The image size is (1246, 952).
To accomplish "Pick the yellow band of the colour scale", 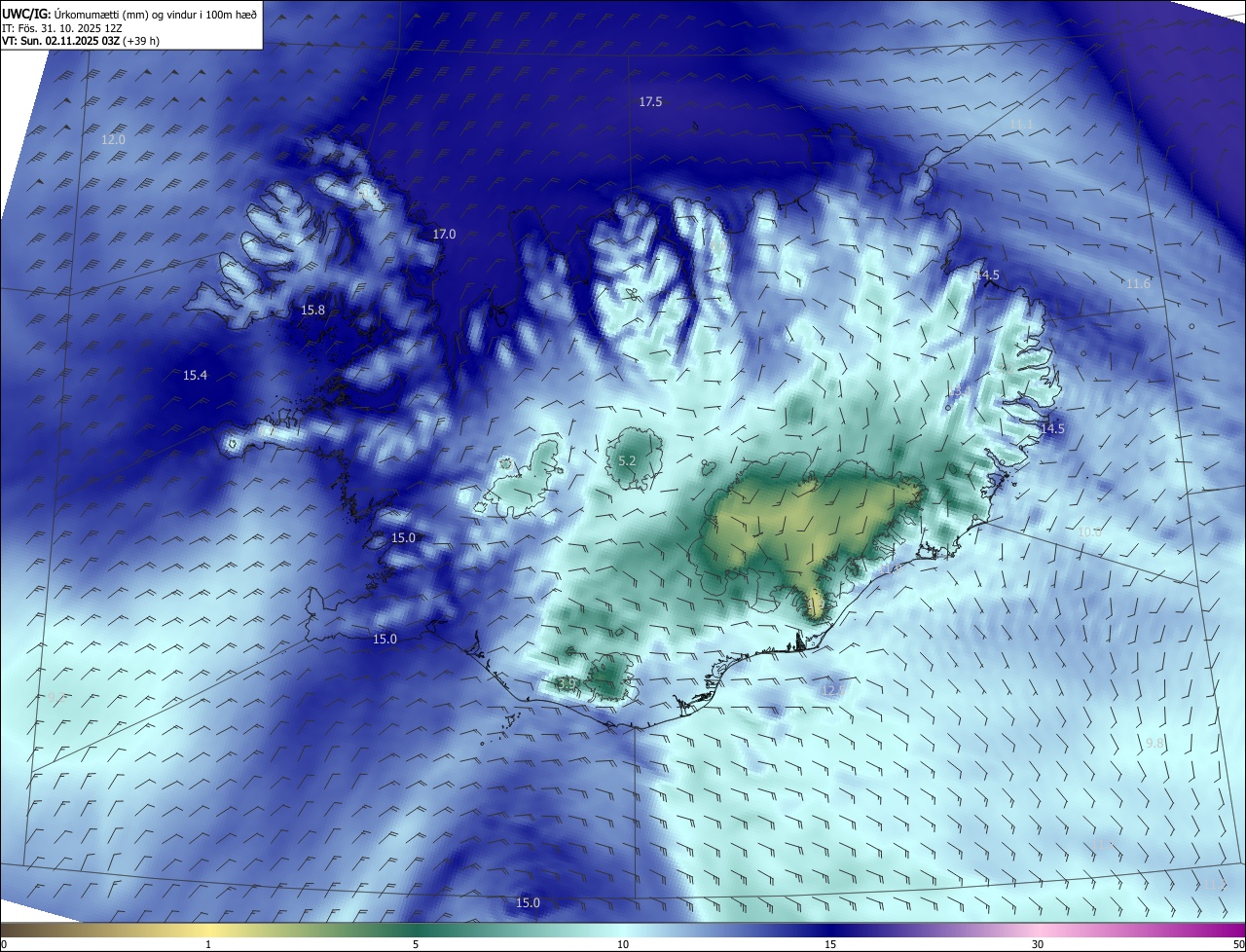I will tap(208, 931).
